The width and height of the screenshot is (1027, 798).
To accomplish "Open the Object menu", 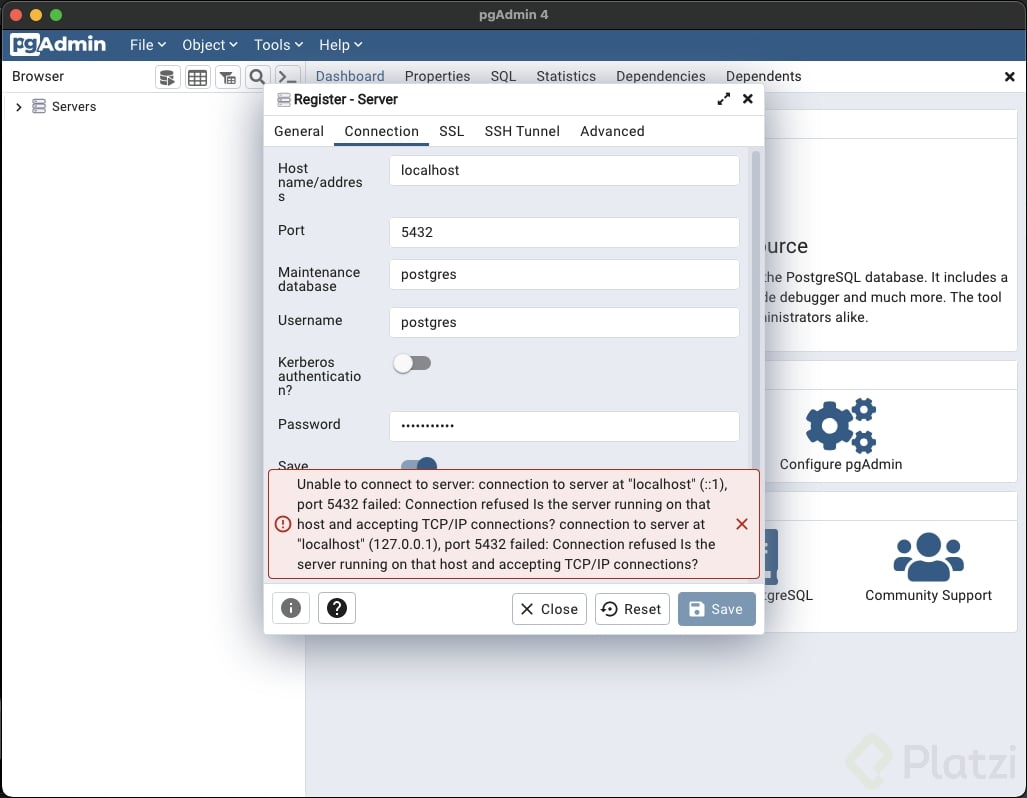I will (x=210, y=45).
